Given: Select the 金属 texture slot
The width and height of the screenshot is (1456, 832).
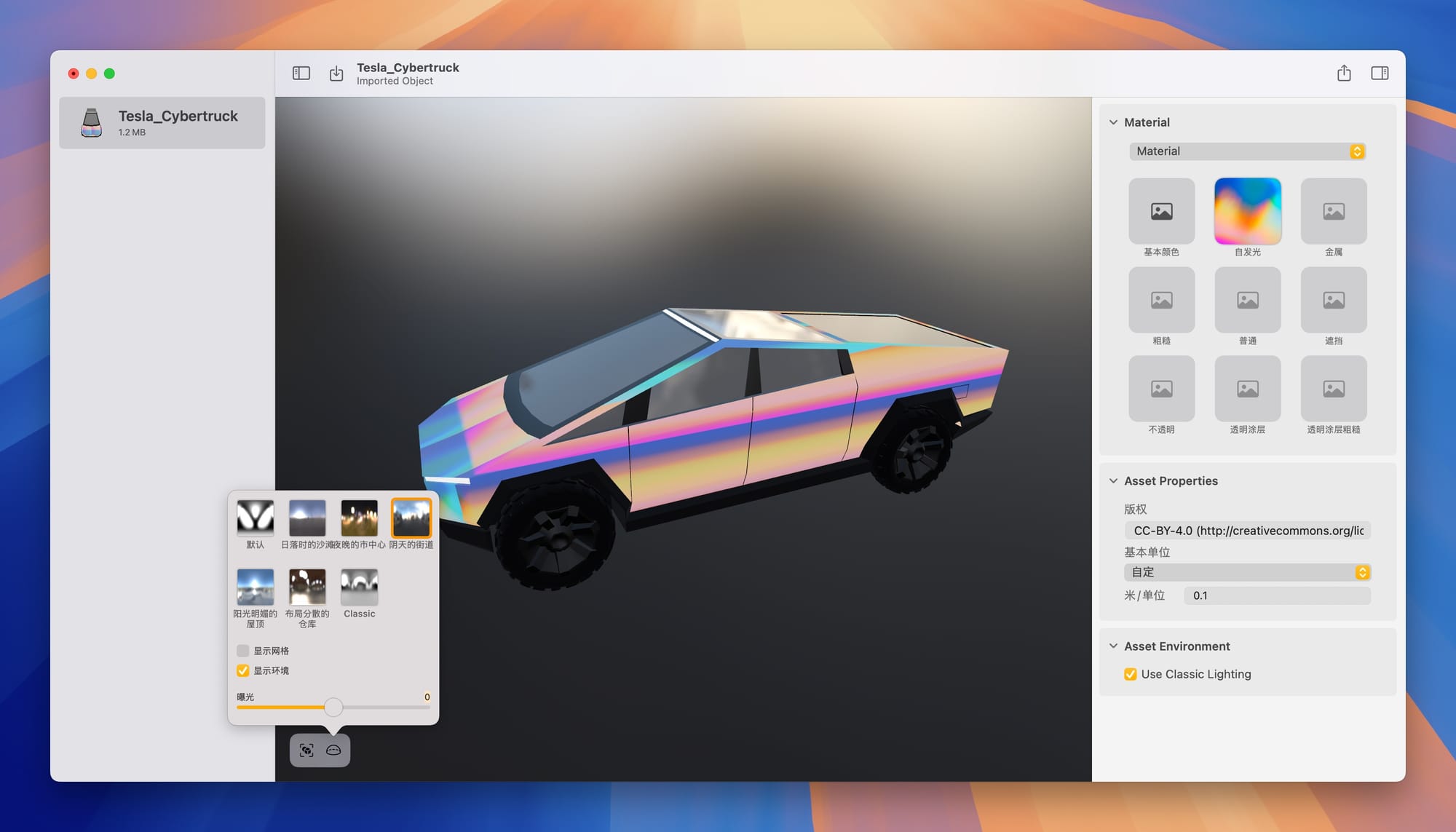Looking at the screenshot, I should pyautogui.click(x=1333, y=212).
